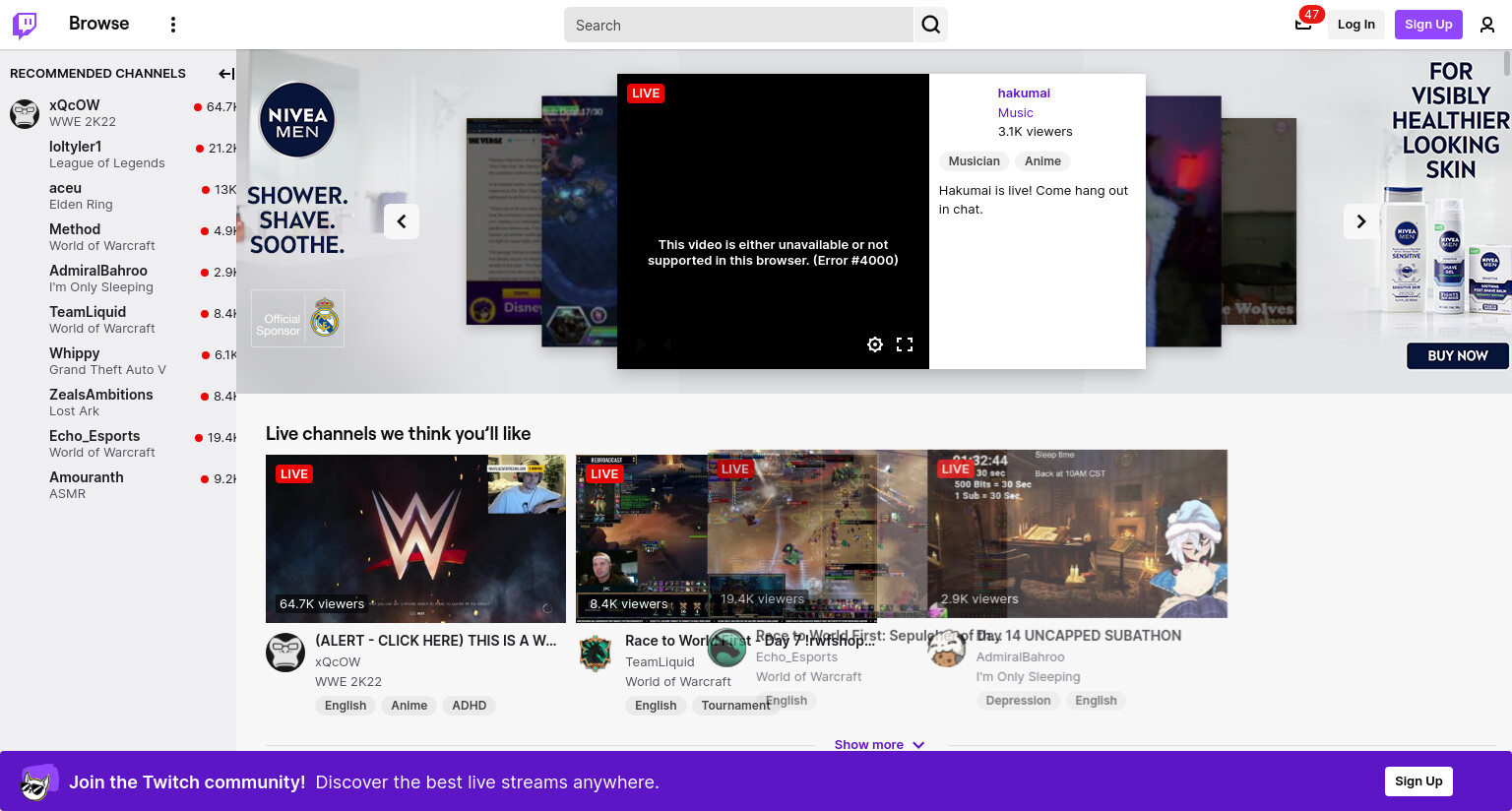Go to Twitch home via logo
1512x811 pixels.
click(25, 25)
